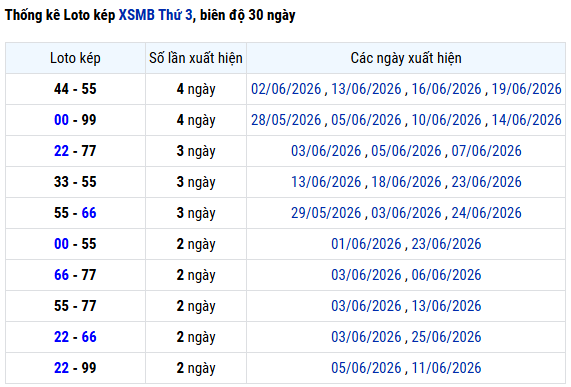571x387 pixels.
Task: Open date 02/06/2026 in 44 - 55 row
Action: pos(286,89)
